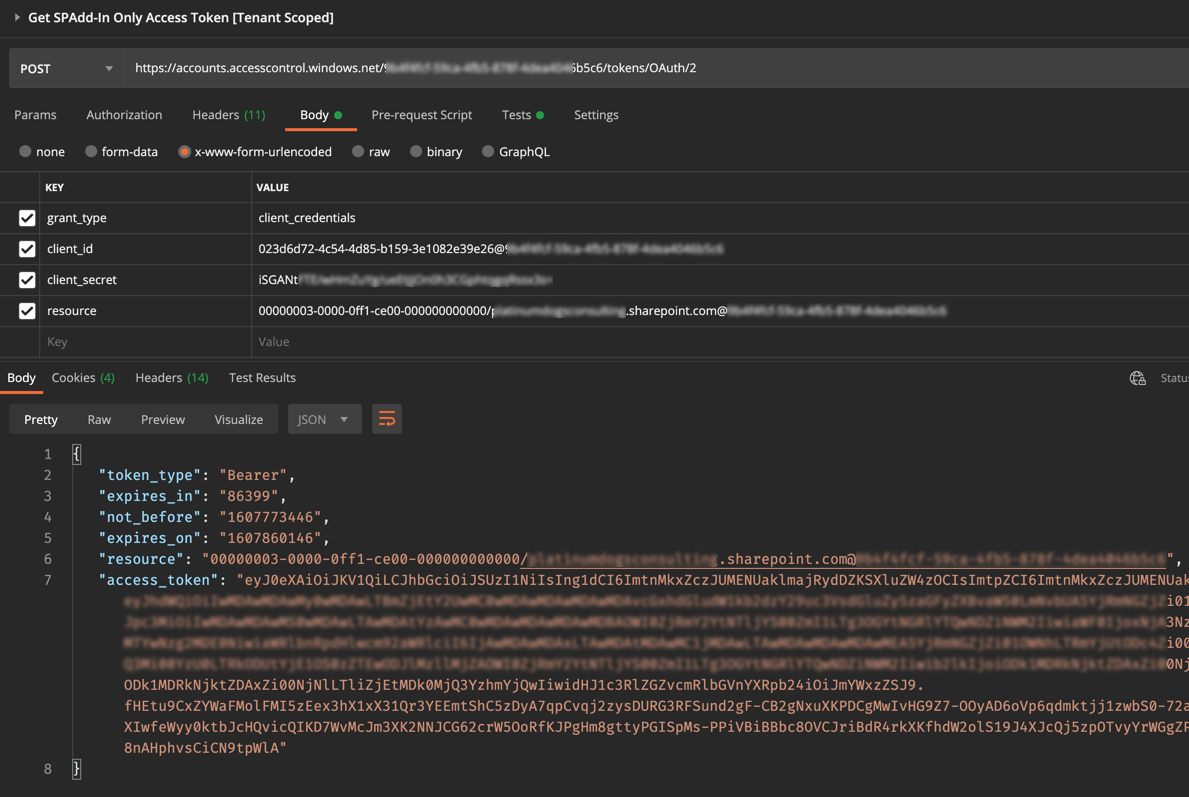Screen dimensions: 1189x797
Task: Switch response view to Preview
Action: (162, 419)
